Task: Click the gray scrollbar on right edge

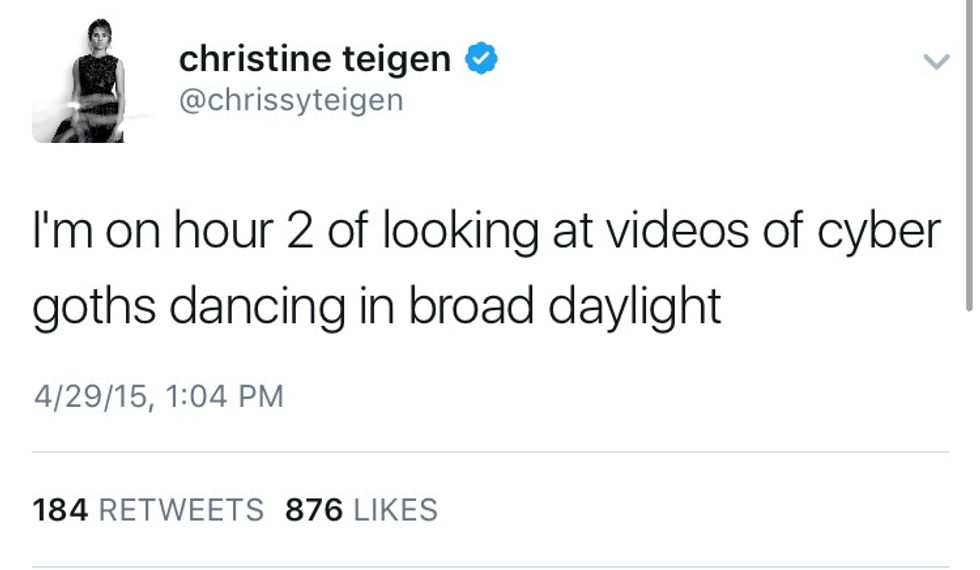Action: 969,160
